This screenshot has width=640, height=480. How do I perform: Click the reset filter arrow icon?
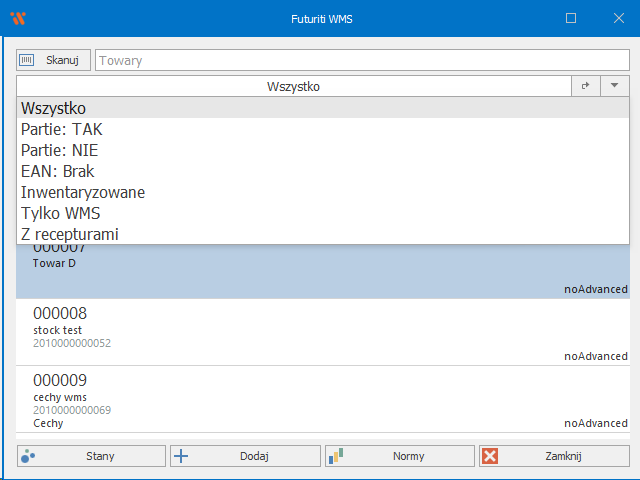(586, 87)
